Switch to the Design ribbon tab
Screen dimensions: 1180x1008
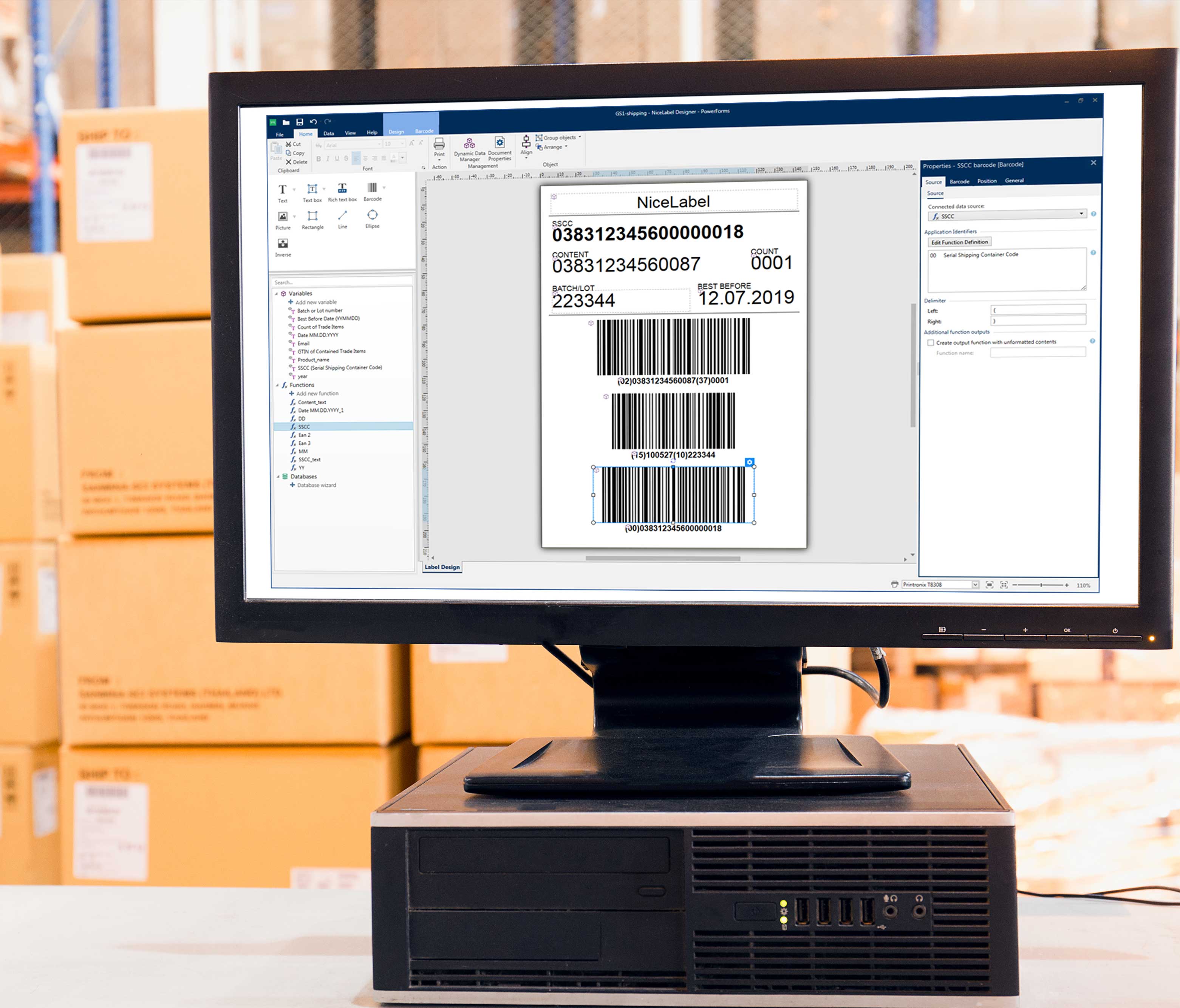(396, 132)
